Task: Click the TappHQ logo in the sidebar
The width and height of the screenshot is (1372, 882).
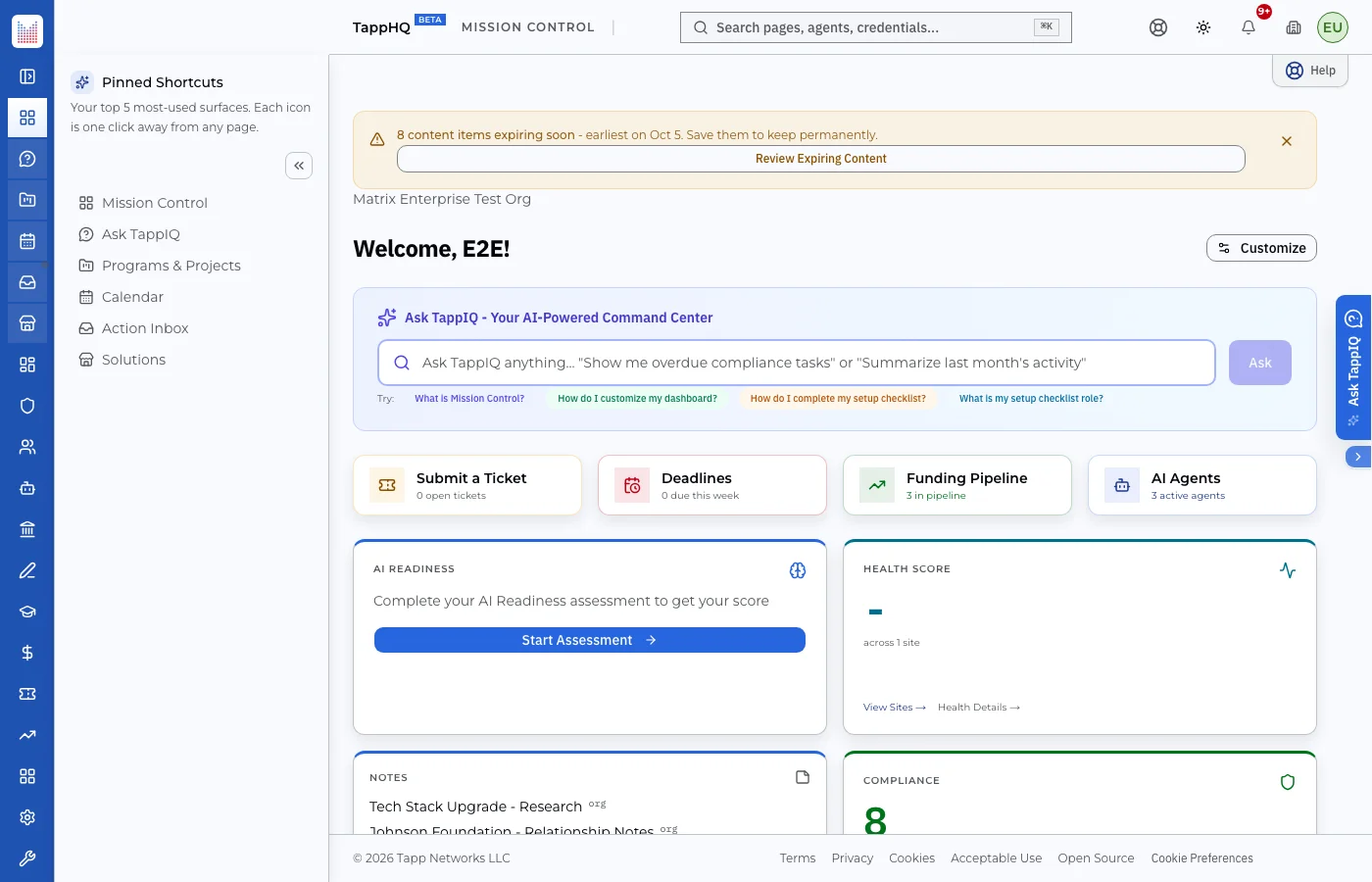Action: [27, 31]
